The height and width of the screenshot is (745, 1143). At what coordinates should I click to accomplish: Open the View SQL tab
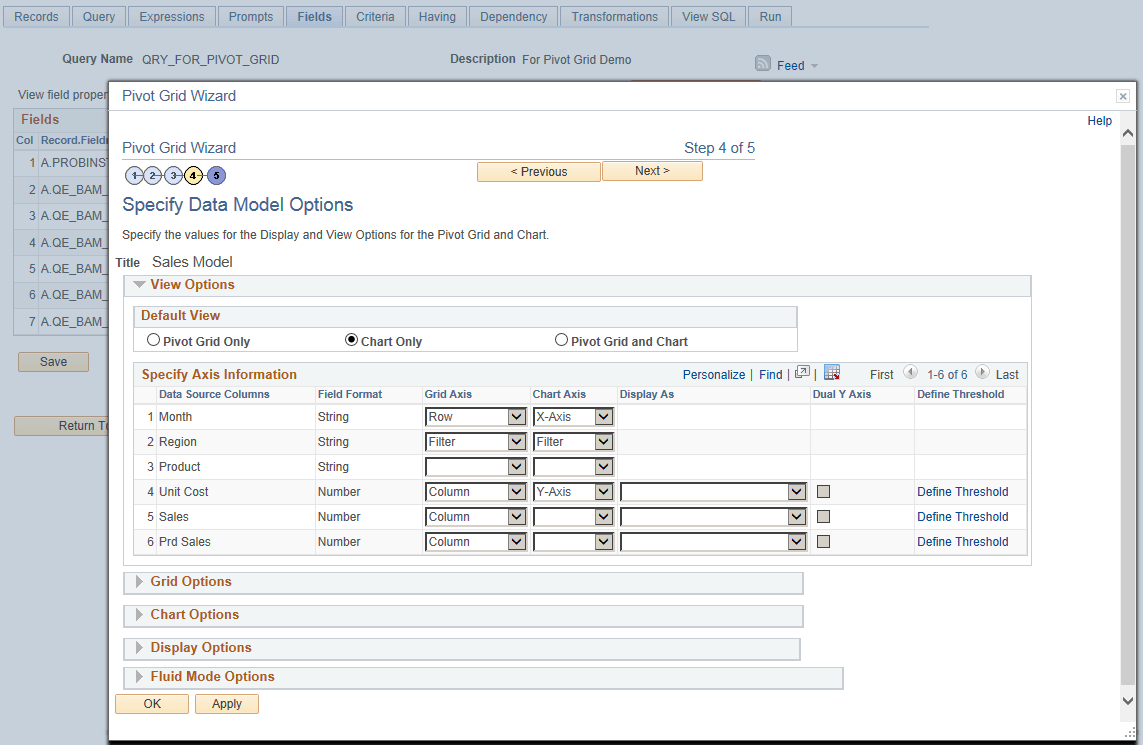pyautogui.click(x=708, y=16)
